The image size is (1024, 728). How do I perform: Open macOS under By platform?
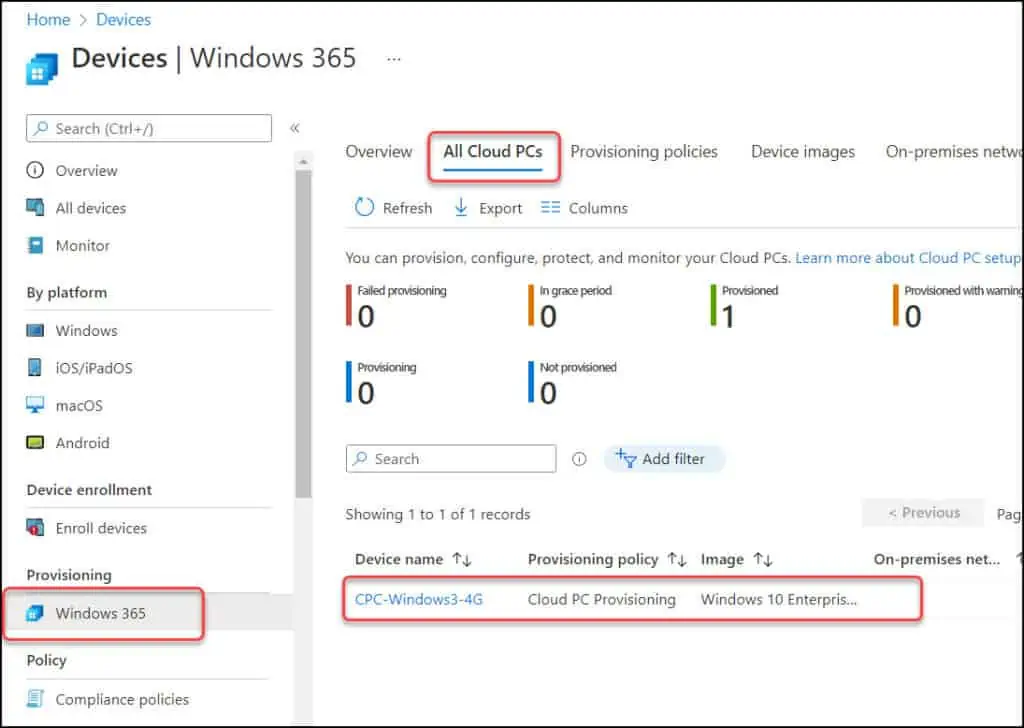[x=79, y=405]
